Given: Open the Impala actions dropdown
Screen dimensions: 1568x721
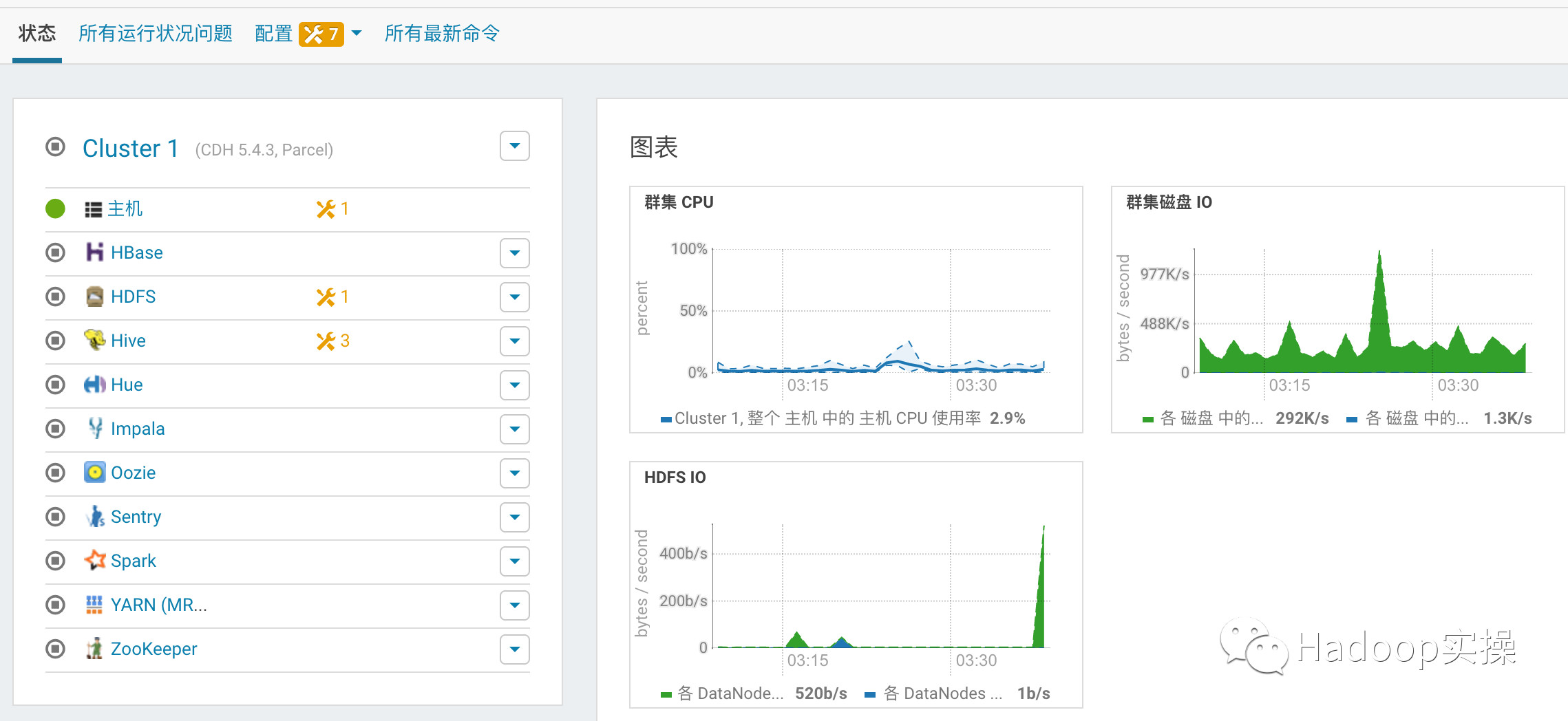Looking at the screenshot, I should point(515,429).
